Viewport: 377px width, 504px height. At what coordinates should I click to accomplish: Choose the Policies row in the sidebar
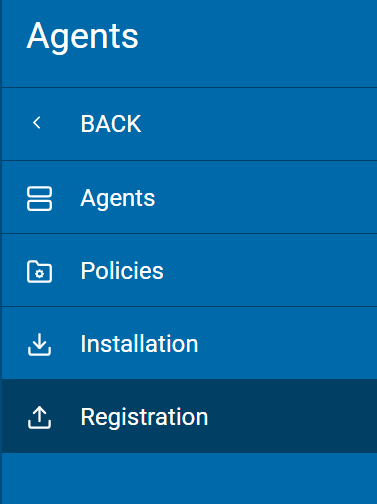tap(189, 270)
